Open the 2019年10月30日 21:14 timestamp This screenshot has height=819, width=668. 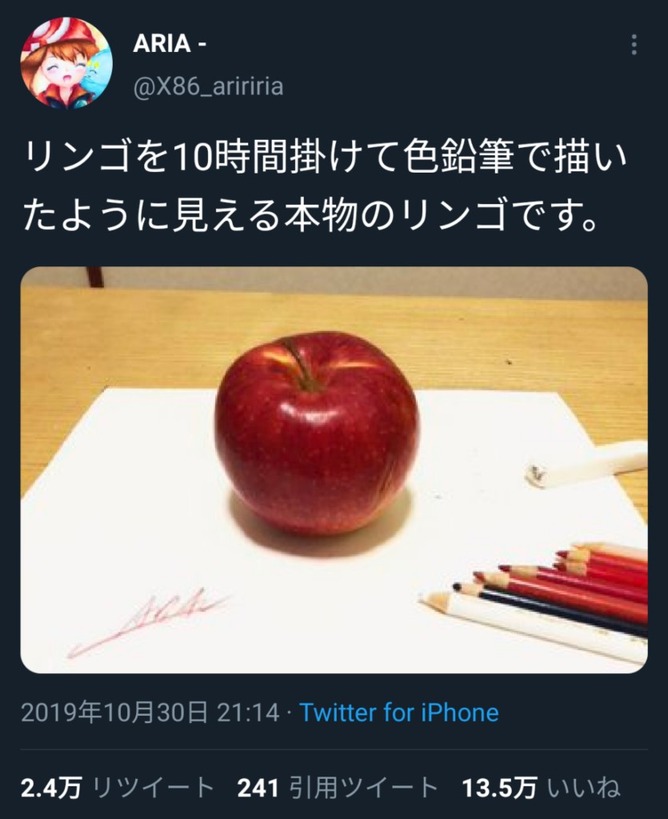[150, 712]
